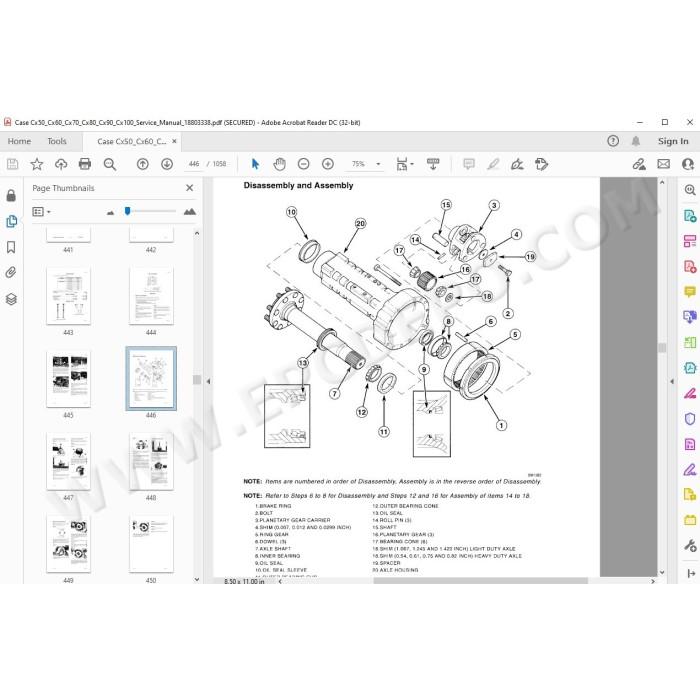The height and width of the screenshot is (700, 700).
Task: Click the security lock icon in sidebar
Action: [11, 195]
